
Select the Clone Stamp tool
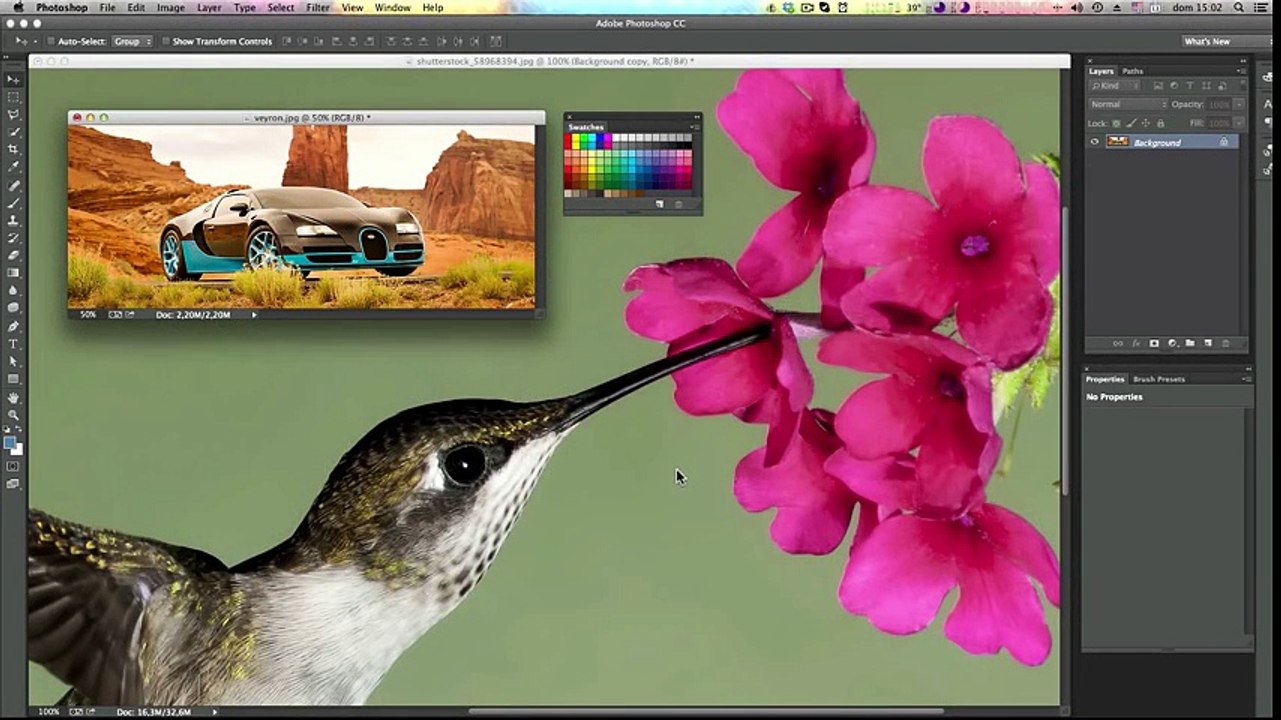[x=13, y=221]
